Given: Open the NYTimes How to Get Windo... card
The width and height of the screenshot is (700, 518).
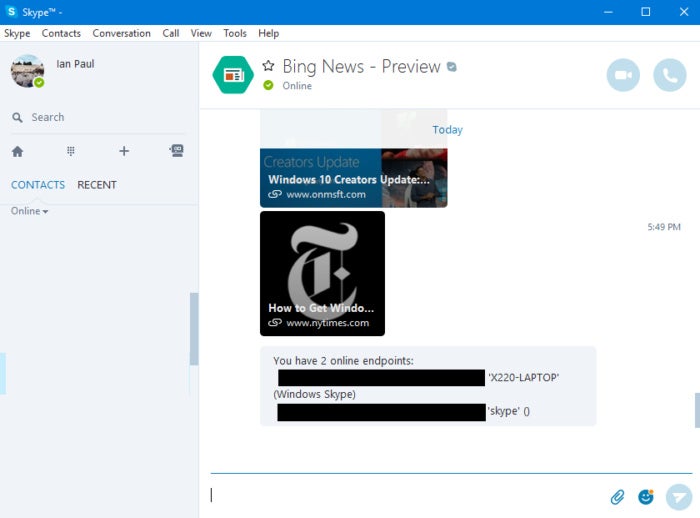Looking at the screenshot, I should pos(322,273).
